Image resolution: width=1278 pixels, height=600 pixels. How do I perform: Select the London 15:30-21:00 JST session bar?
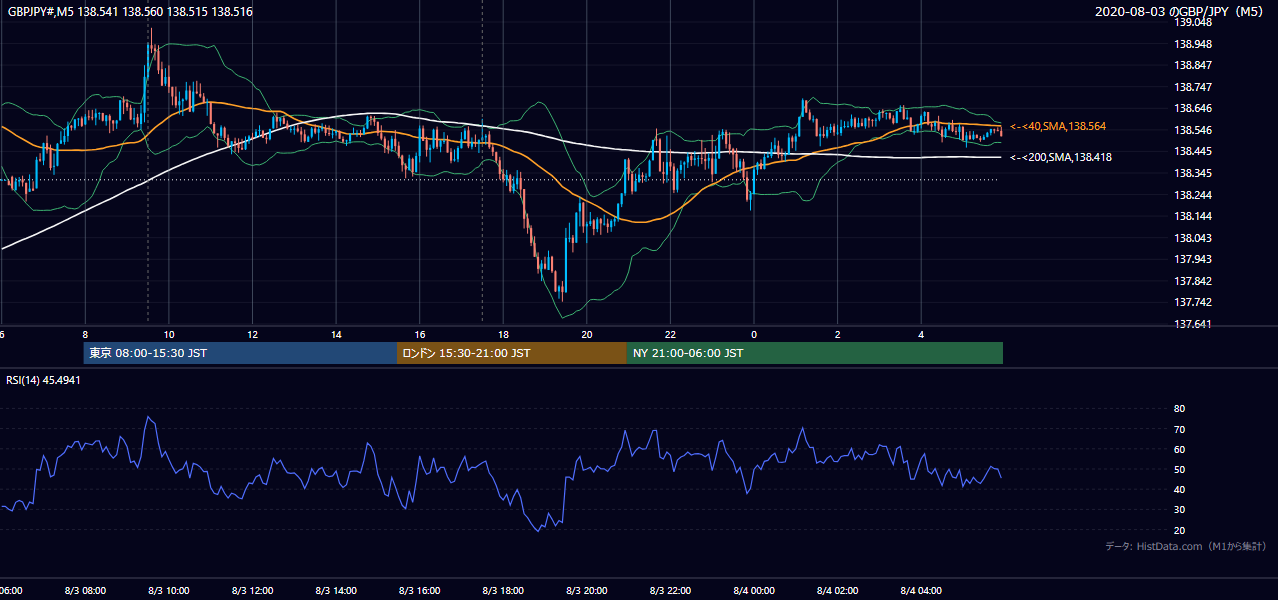click(x=512, y=353)
